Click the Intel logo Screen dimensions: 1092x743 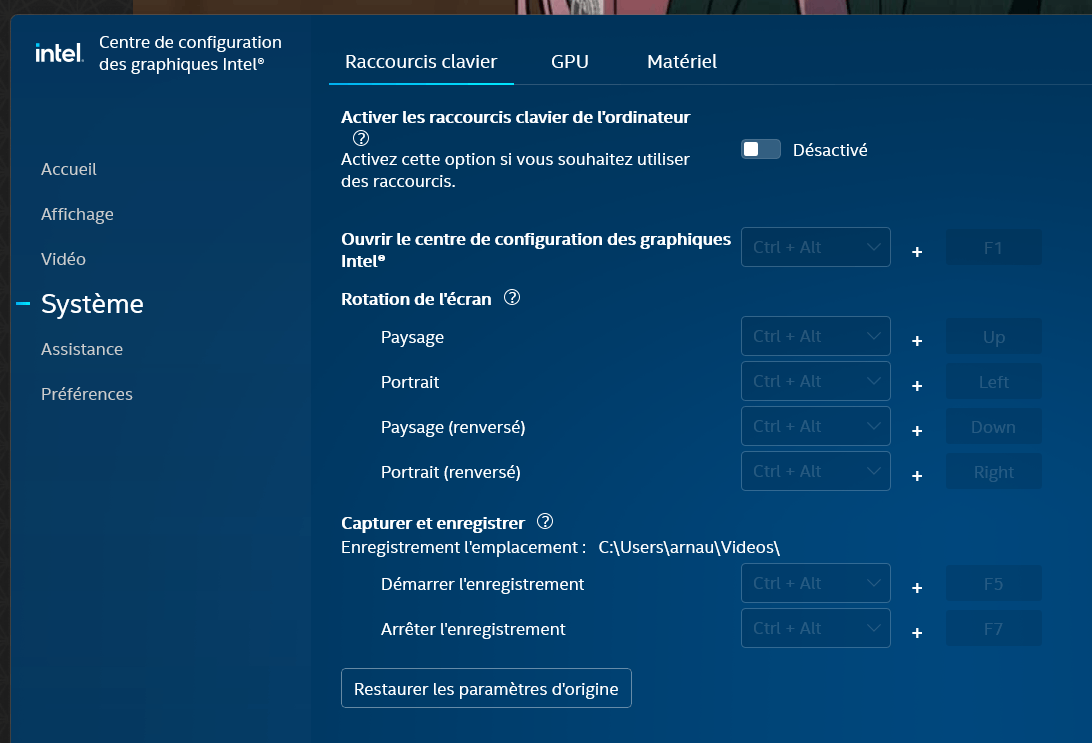coord(59,53)
